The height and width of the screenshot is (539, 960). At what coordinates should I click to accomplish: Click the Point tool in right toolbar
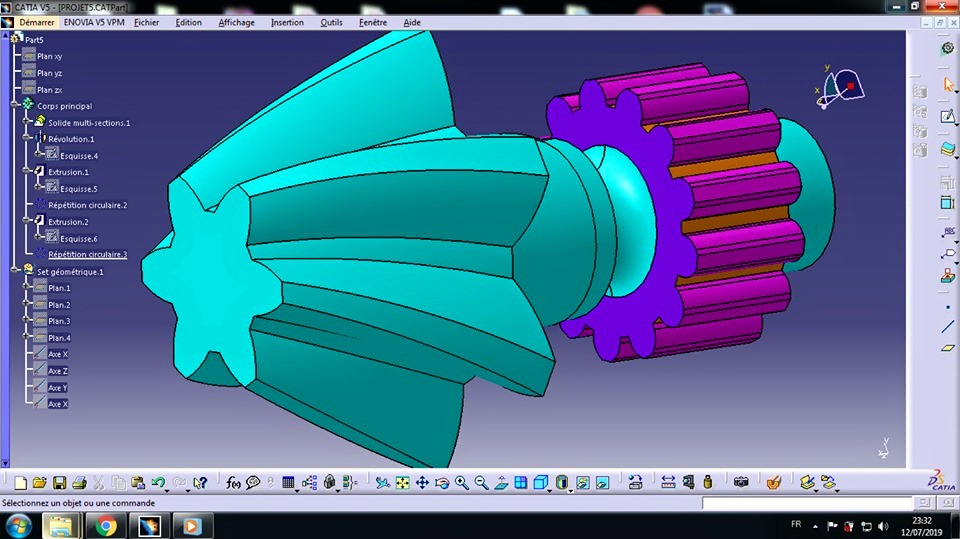click(x=948, y=307)
